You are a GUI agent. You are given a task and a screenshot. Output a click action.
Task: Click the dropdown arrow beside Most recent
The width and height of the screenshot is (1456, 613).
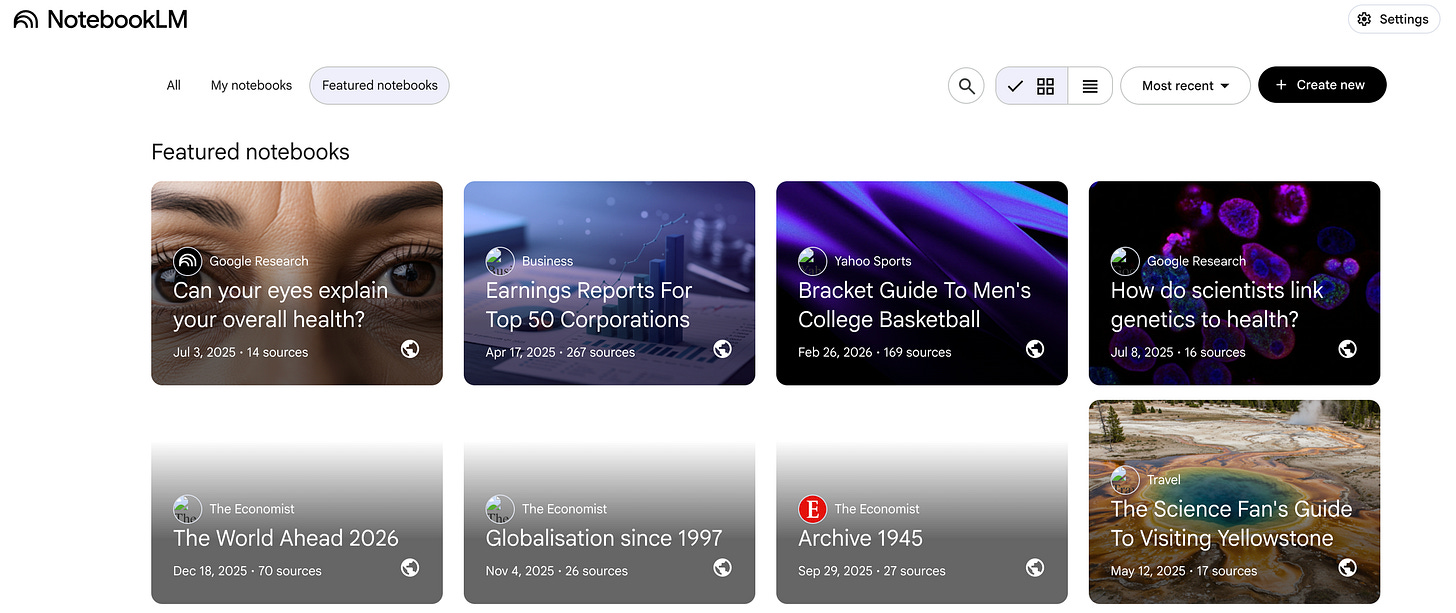tap(1225, 86)
